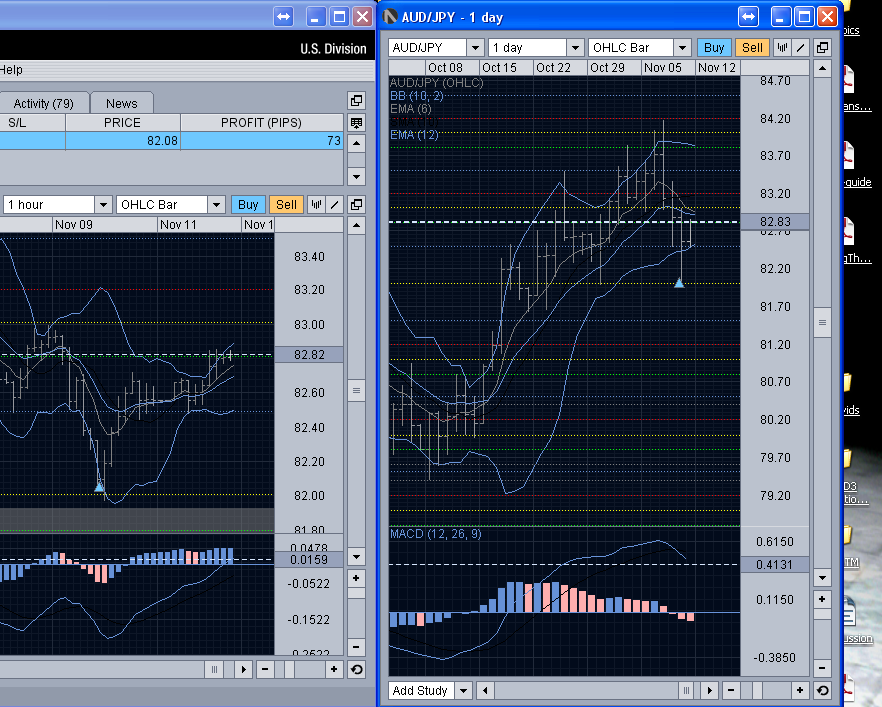882x707 pixels.
Task: Detach the AUD/JPY daily chart window
Action: (x=822, y=47)
